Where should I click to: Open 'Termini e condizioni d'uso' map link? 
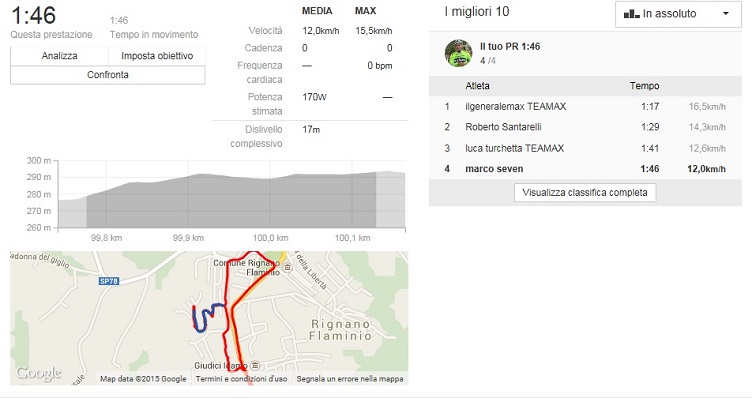[241, 379]
